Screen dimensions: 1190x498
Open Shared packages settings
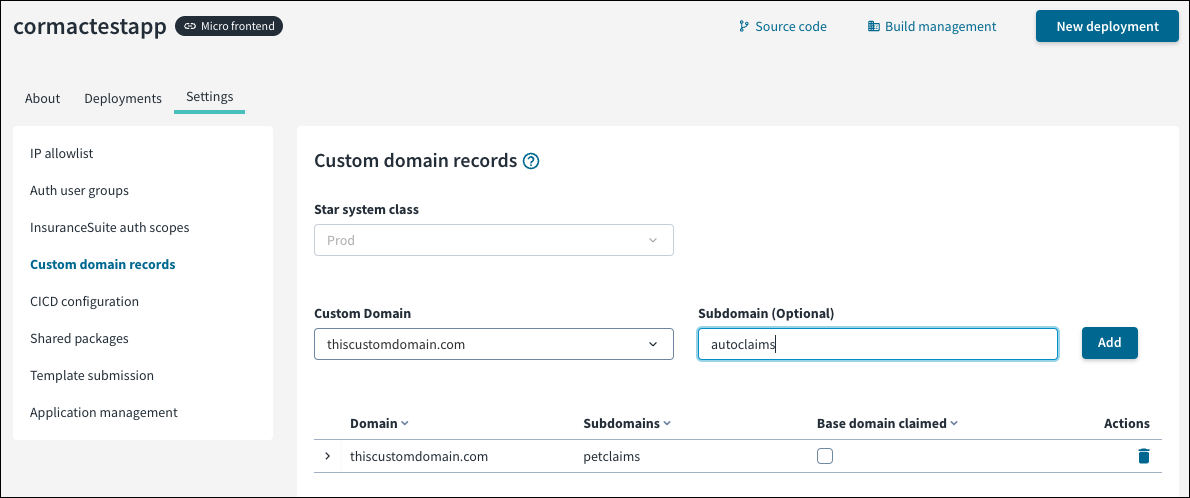pyautogui.click(x=79, y=339)
